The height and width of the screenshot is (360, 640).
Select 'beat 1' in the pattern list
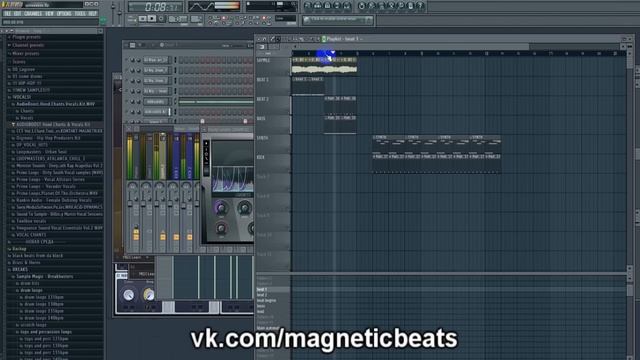[x=272, y=290]
